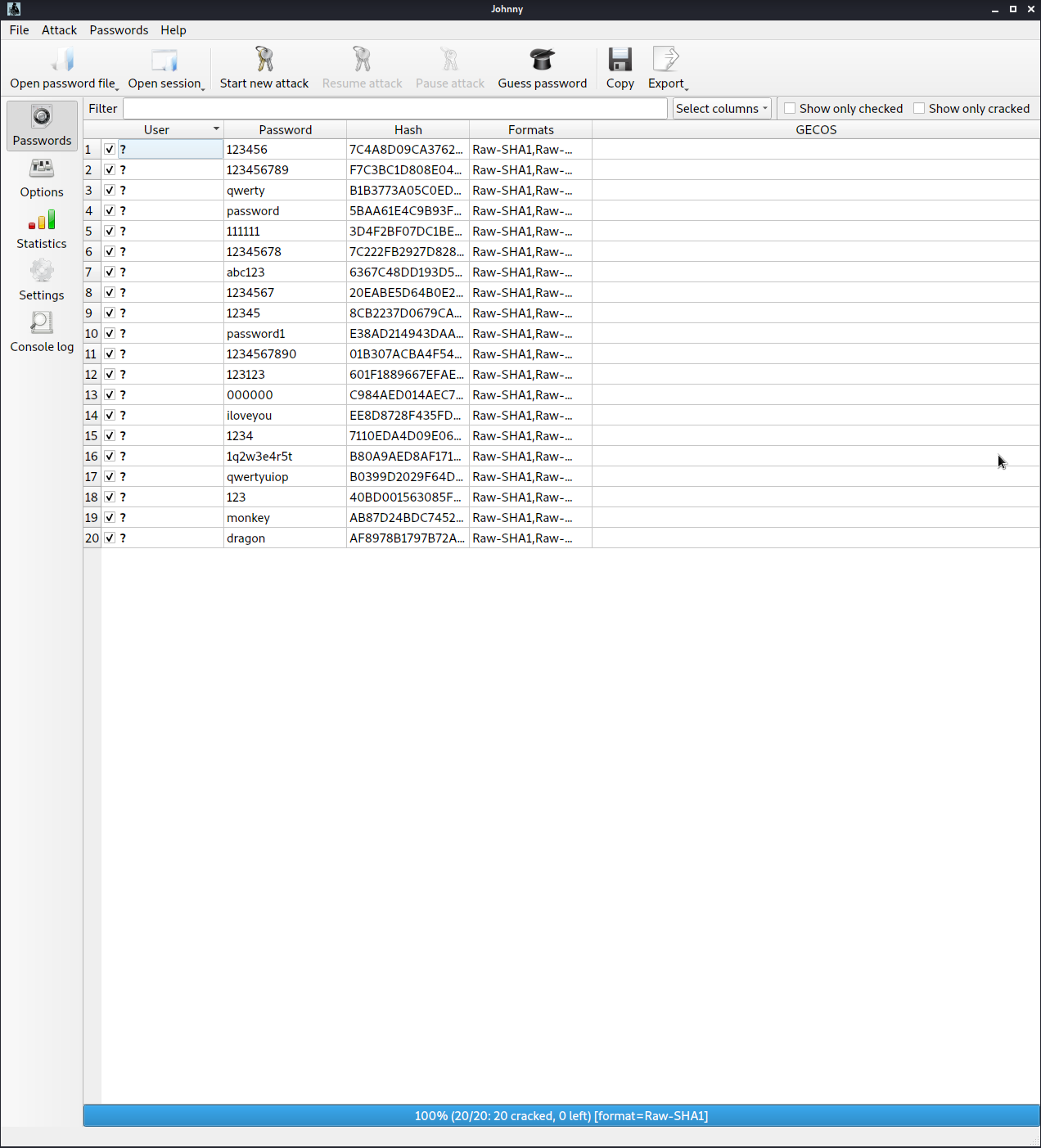This screenshot has width=1041, height=1148.
Task: Select the password cell qwertyuiop
Action: pyautogui.click(x=285, y=476)
